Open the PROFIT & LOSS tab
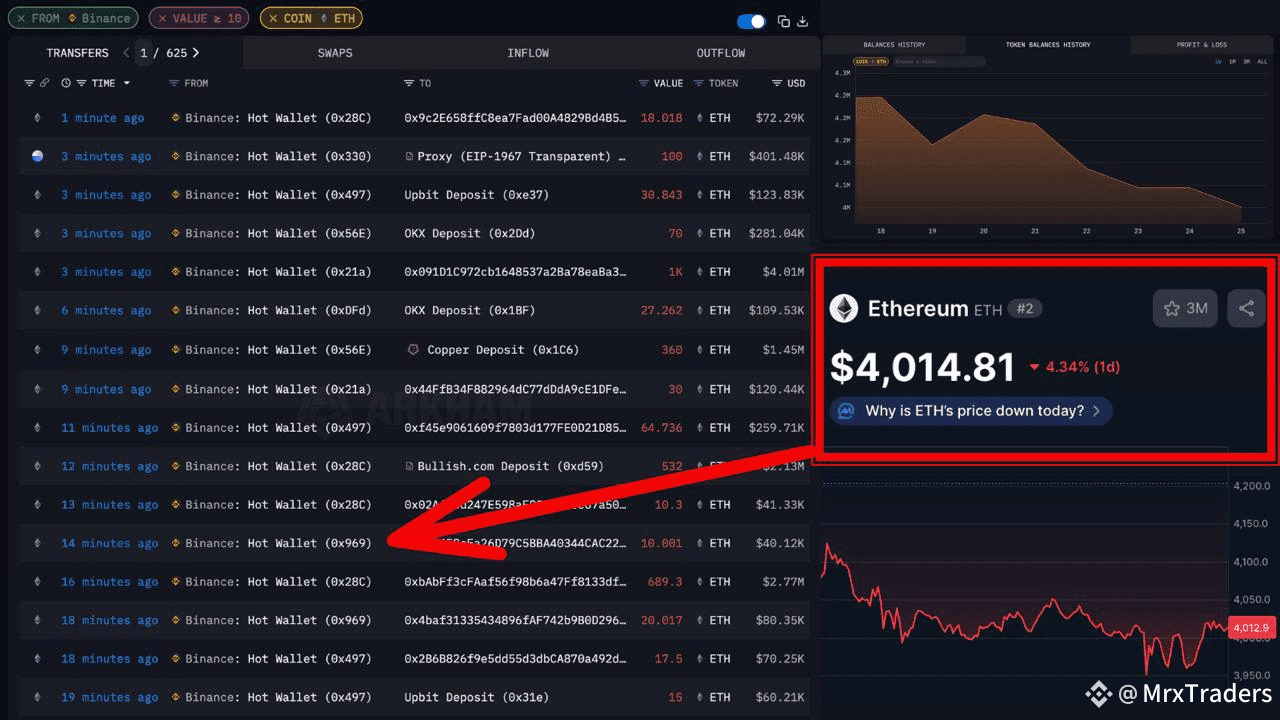Screen dimensions: 1280x720 point(1202,45)
